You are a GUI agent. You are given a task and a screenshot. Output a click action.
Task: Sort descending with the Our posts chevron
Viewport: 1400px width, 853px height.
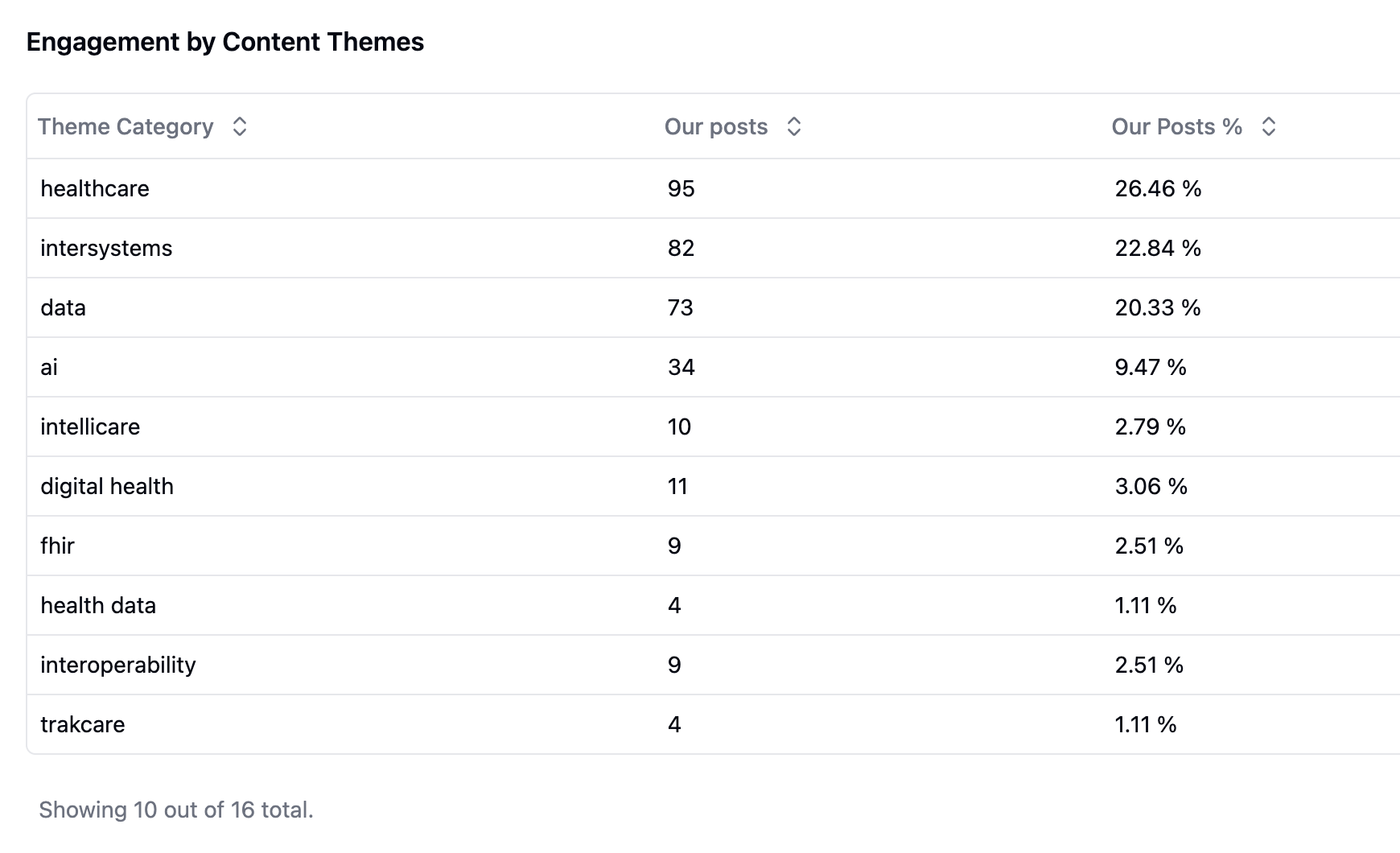click(x=794, y=126)
